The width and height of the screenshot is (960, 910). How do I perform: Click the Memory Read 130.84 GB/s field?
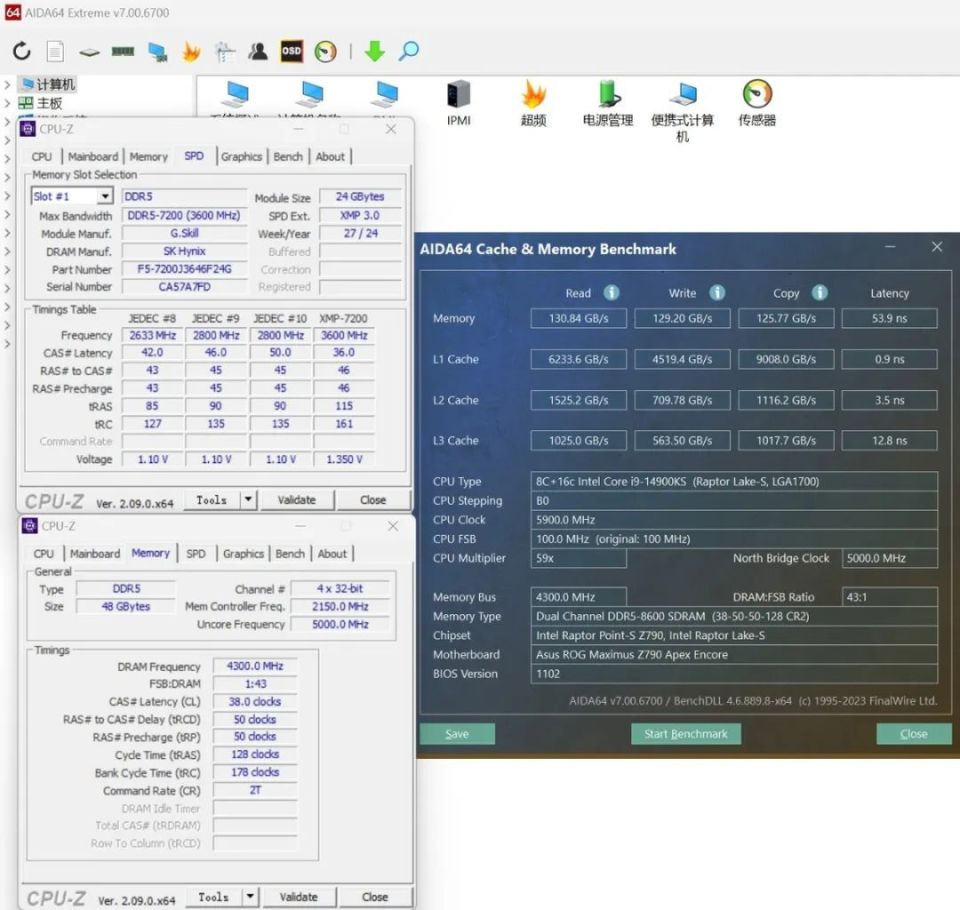click(x=579, y=318)
